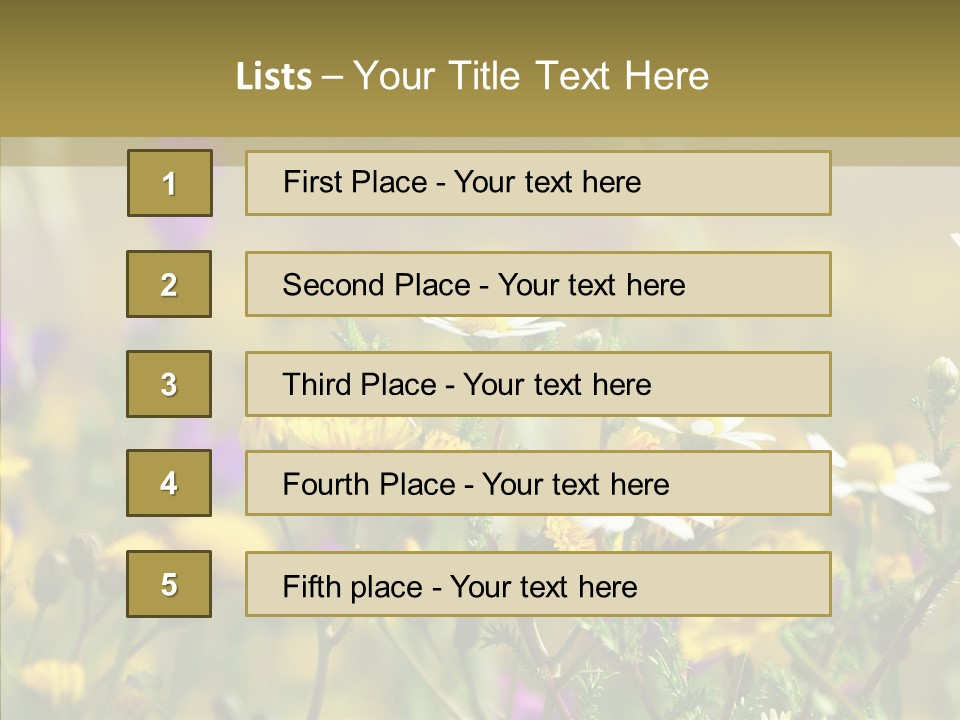Click 'Your Title Text Here' in the title
960x720 pixels.
(x=530, y=77)
